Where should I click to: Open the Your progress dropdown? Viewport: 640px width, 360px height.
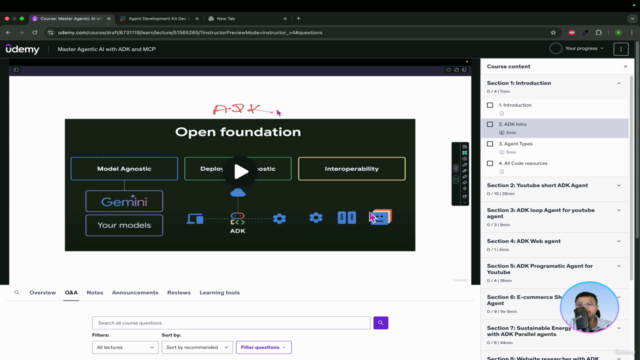point(584,48)
